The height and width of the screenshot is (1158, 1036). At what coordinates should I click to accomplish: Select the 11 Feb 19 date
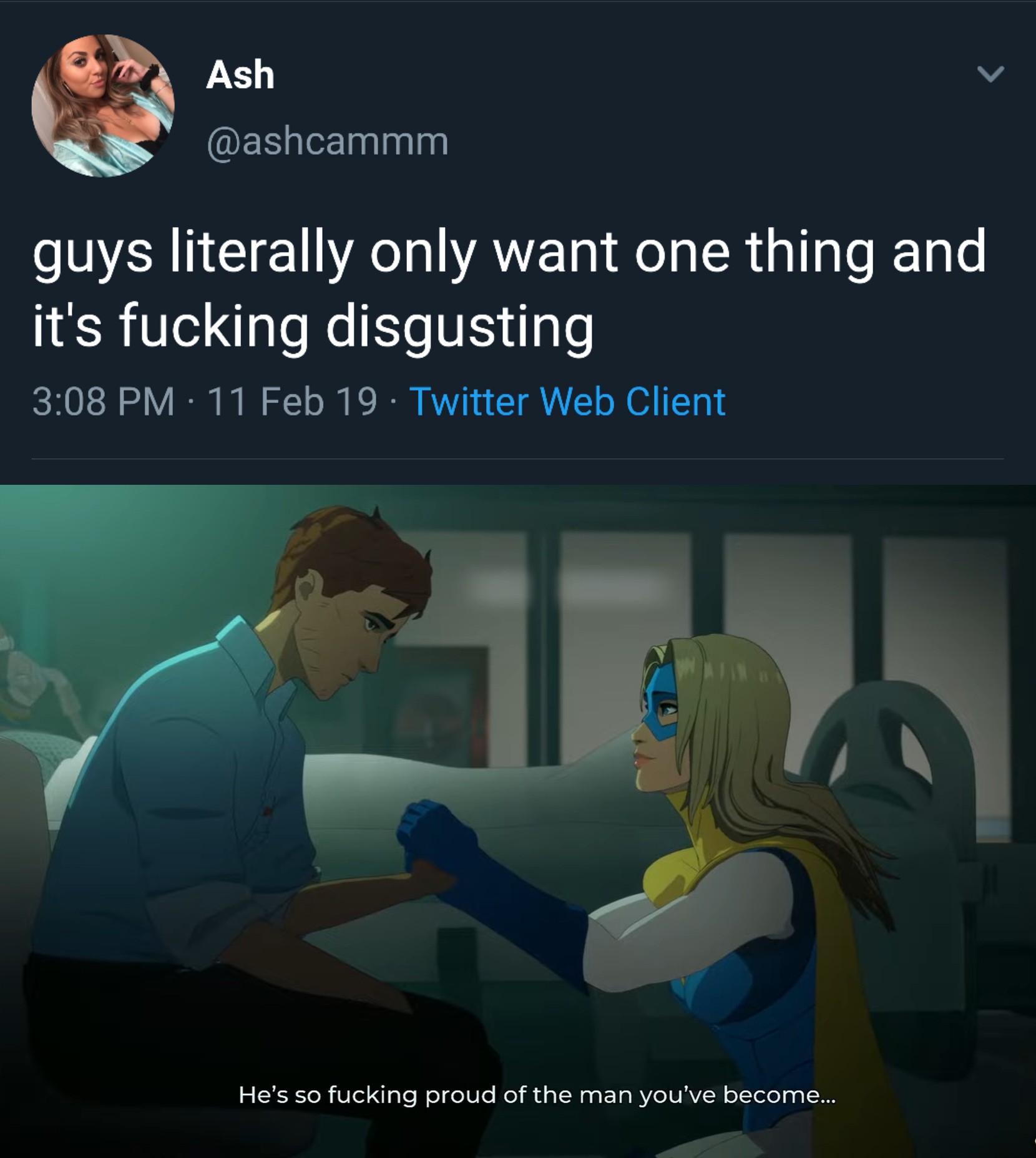point(292,401)
